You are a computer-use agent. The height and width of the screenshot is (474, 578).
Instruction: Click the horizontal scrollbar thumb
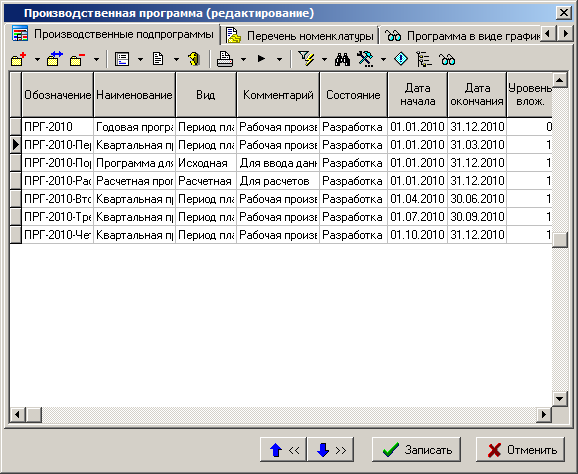[34, 415]
